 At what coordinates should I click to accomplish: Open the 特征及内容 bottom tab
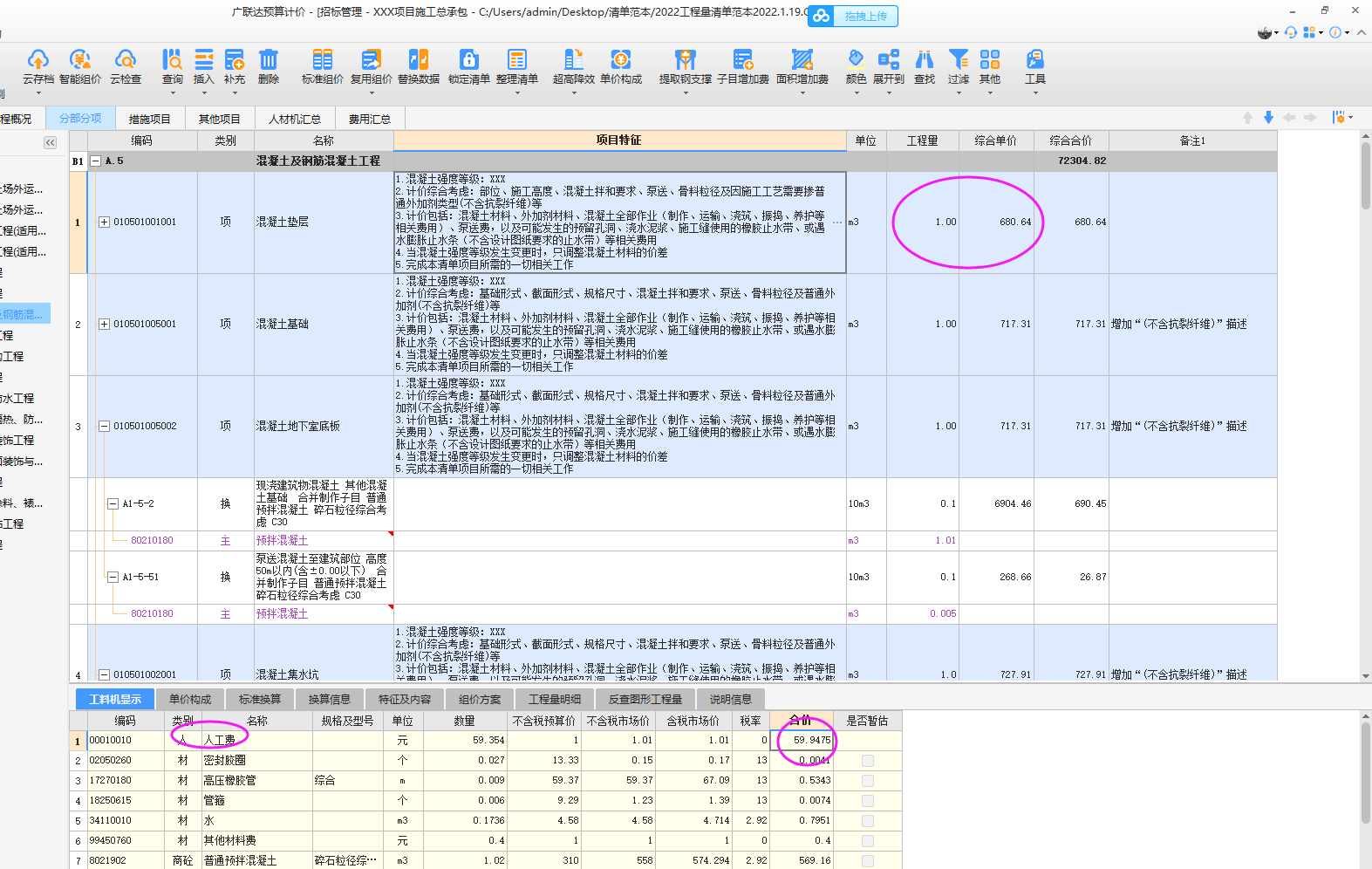pos(405,699)
